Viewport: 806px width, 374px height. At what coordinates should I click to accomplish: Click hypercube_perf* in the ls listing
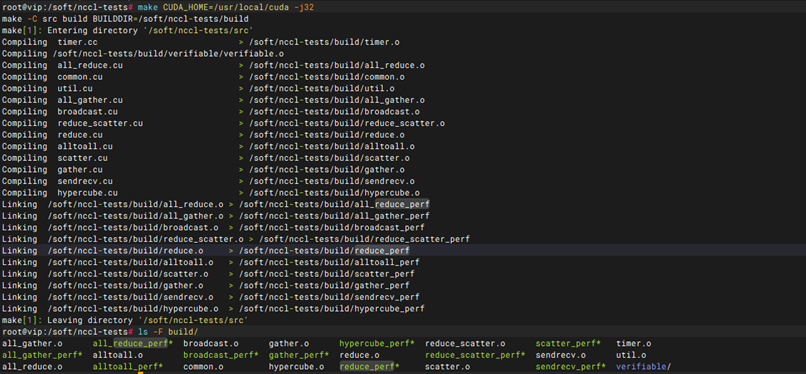point(377,344)
